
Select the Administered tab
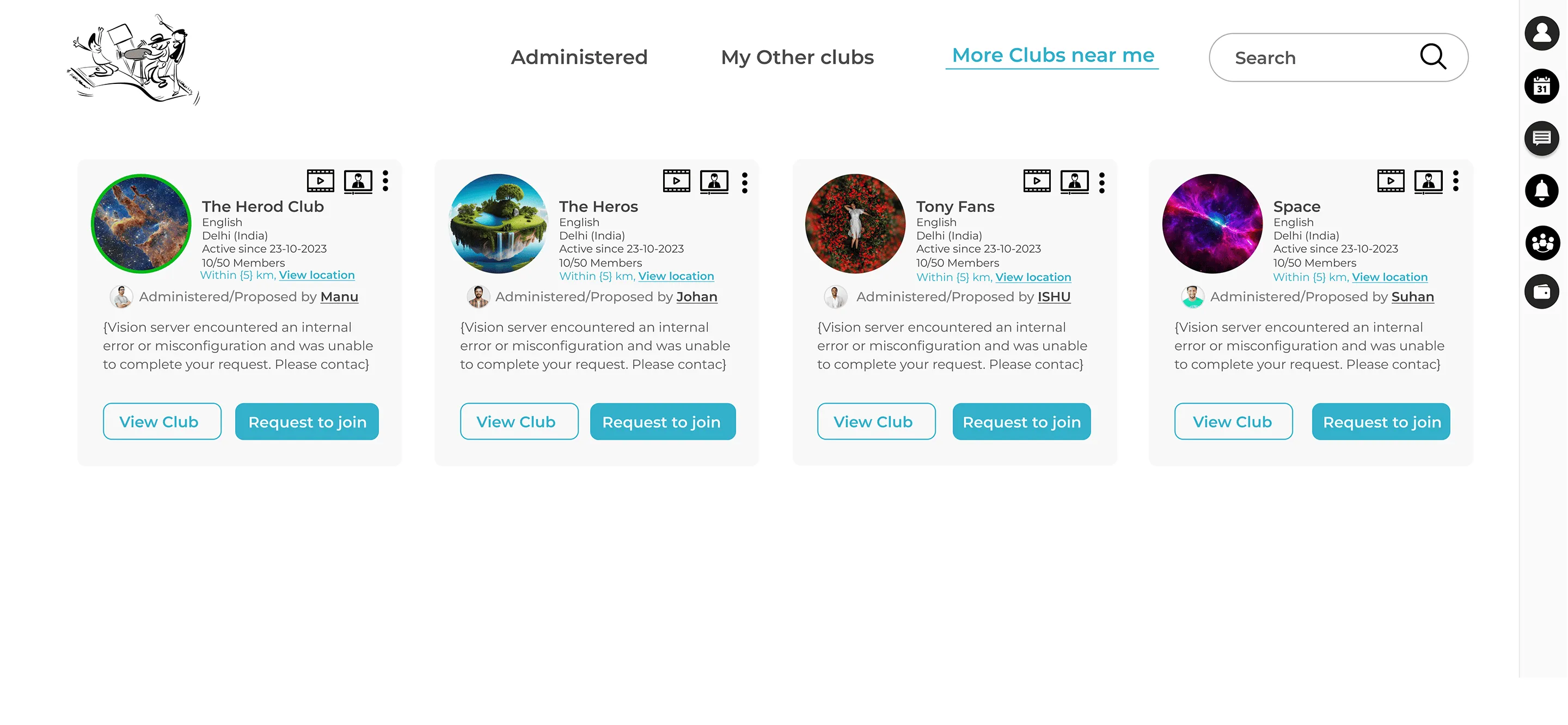(579, 56)
